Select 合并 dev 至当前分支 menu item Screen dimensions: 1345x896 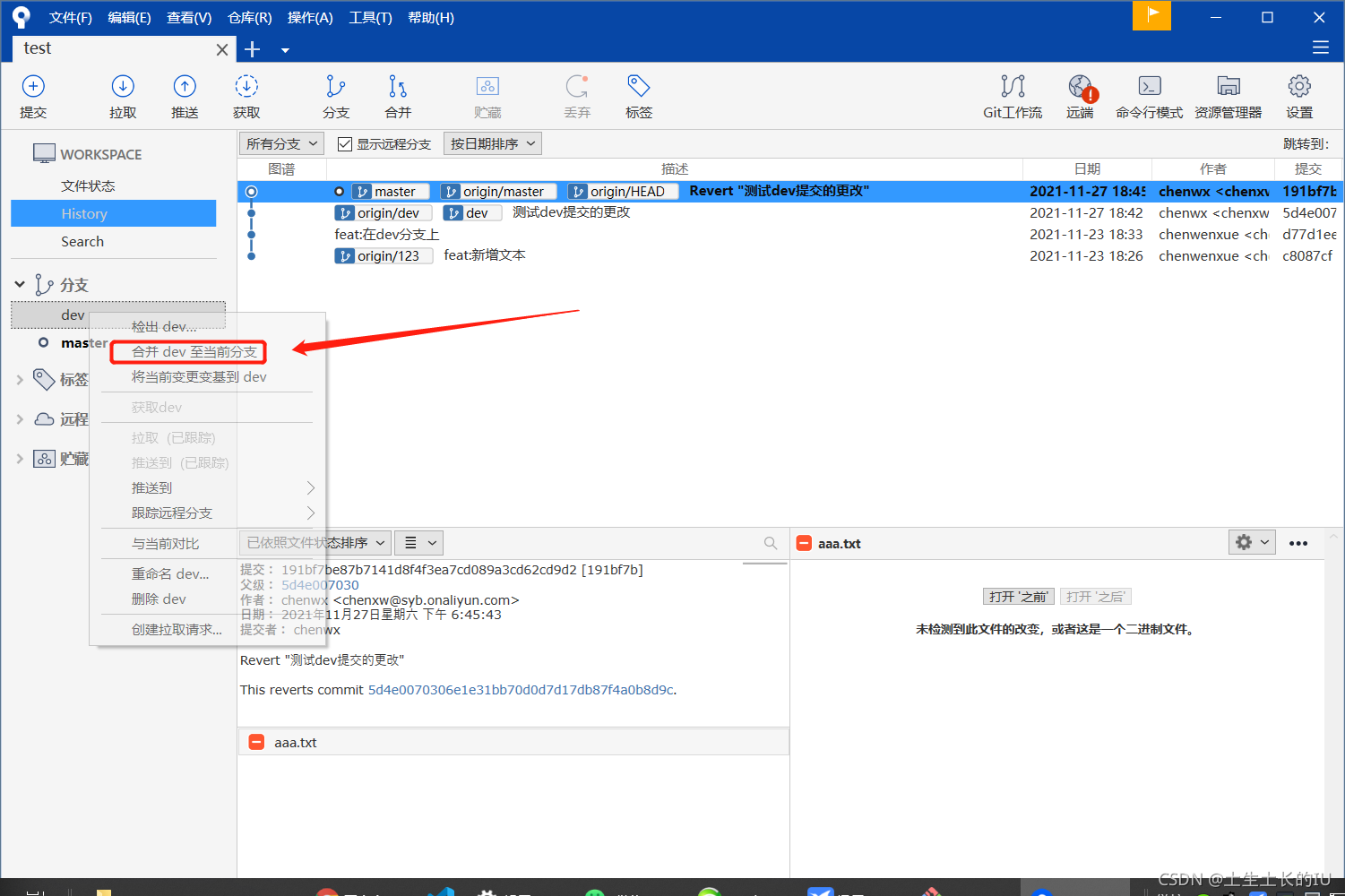point(194,352)
